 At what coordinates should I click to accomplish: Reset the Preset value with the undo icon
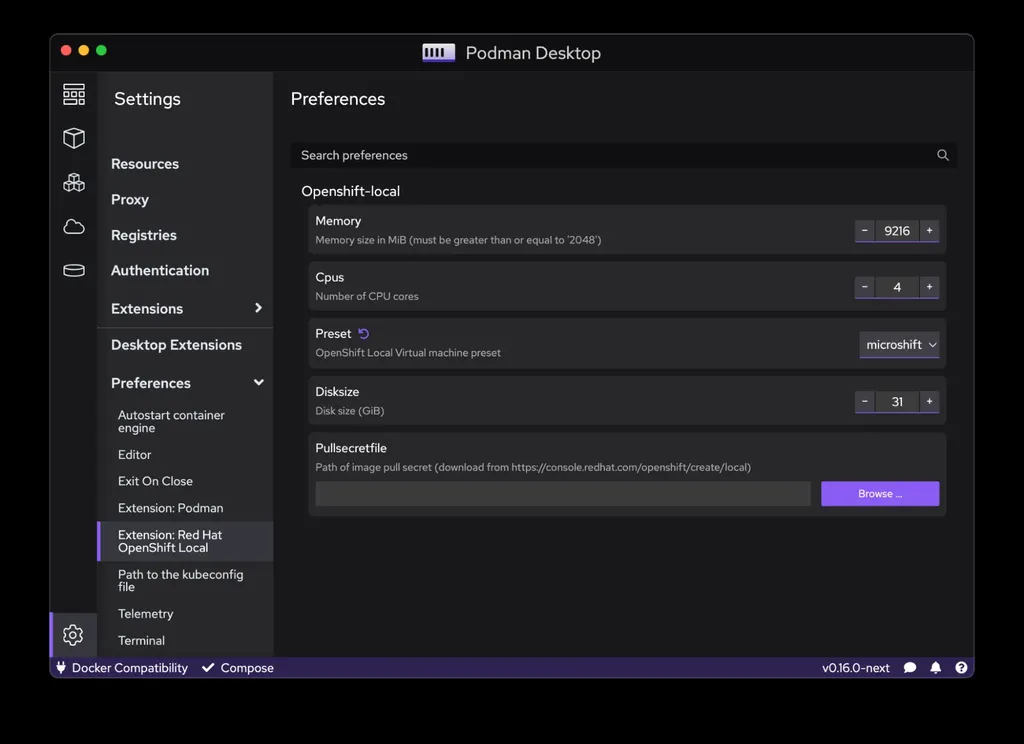coord(364,334)
